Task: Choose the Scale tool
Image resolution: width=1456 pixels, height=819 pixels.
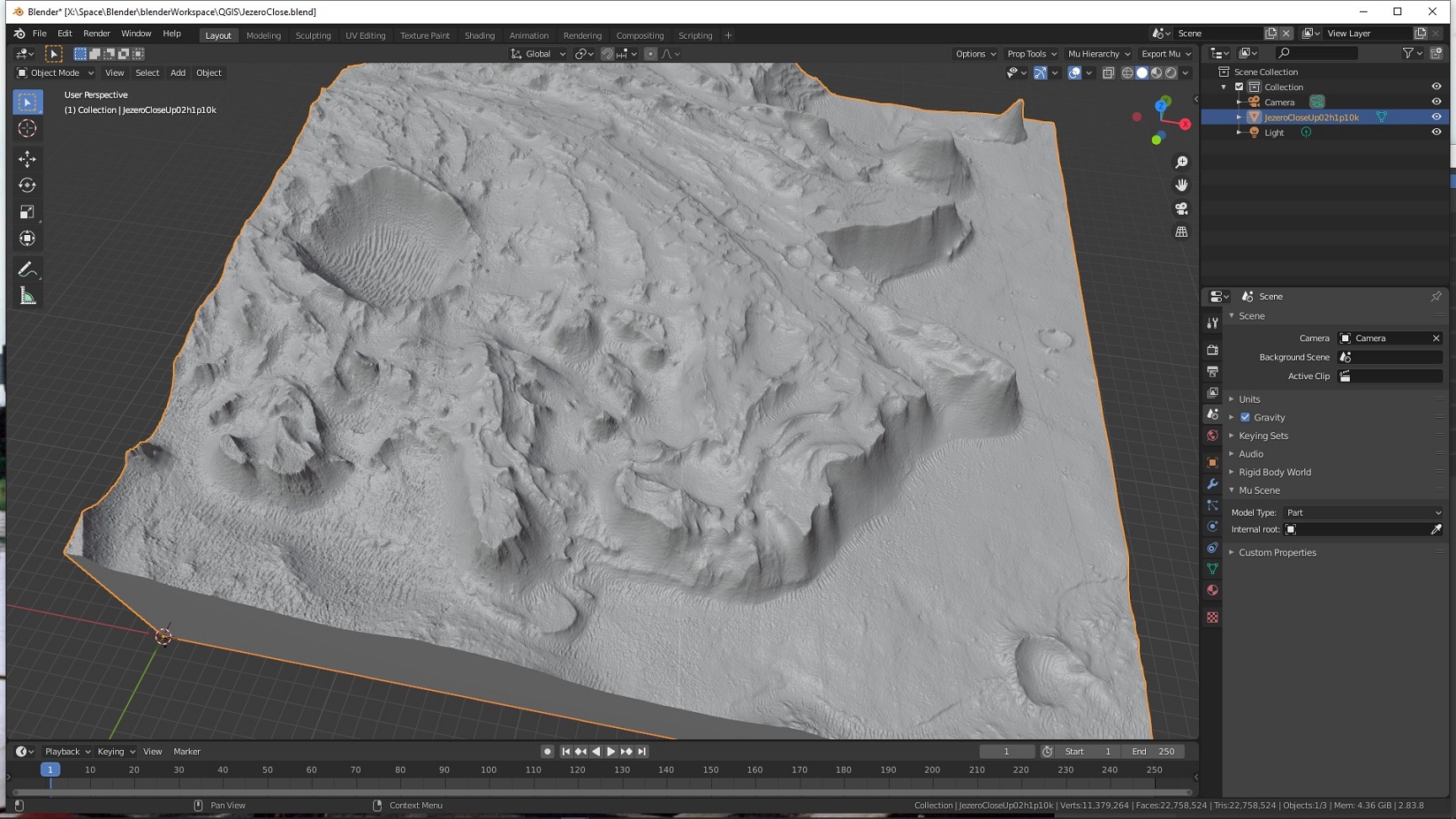Action: (x=27, y=211)
